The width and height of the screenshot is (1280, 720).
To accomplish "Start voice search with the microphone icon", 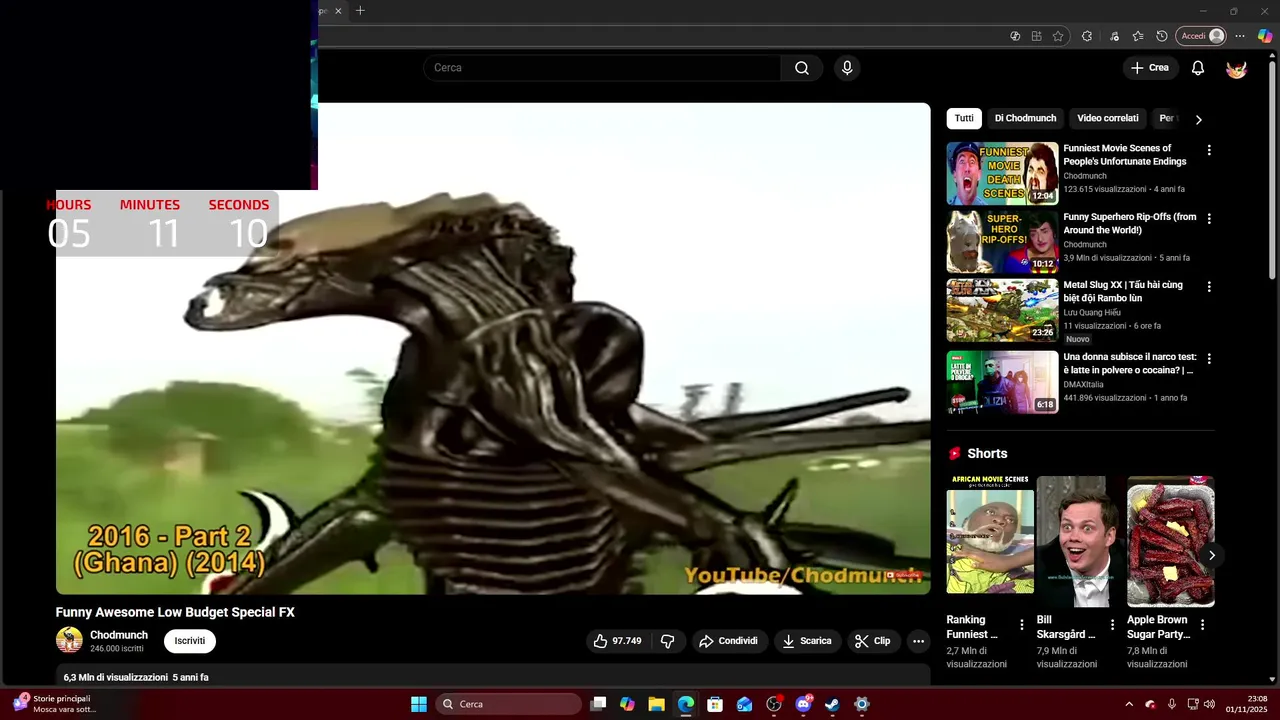I will pyautogui.click(x=847, y=68).
